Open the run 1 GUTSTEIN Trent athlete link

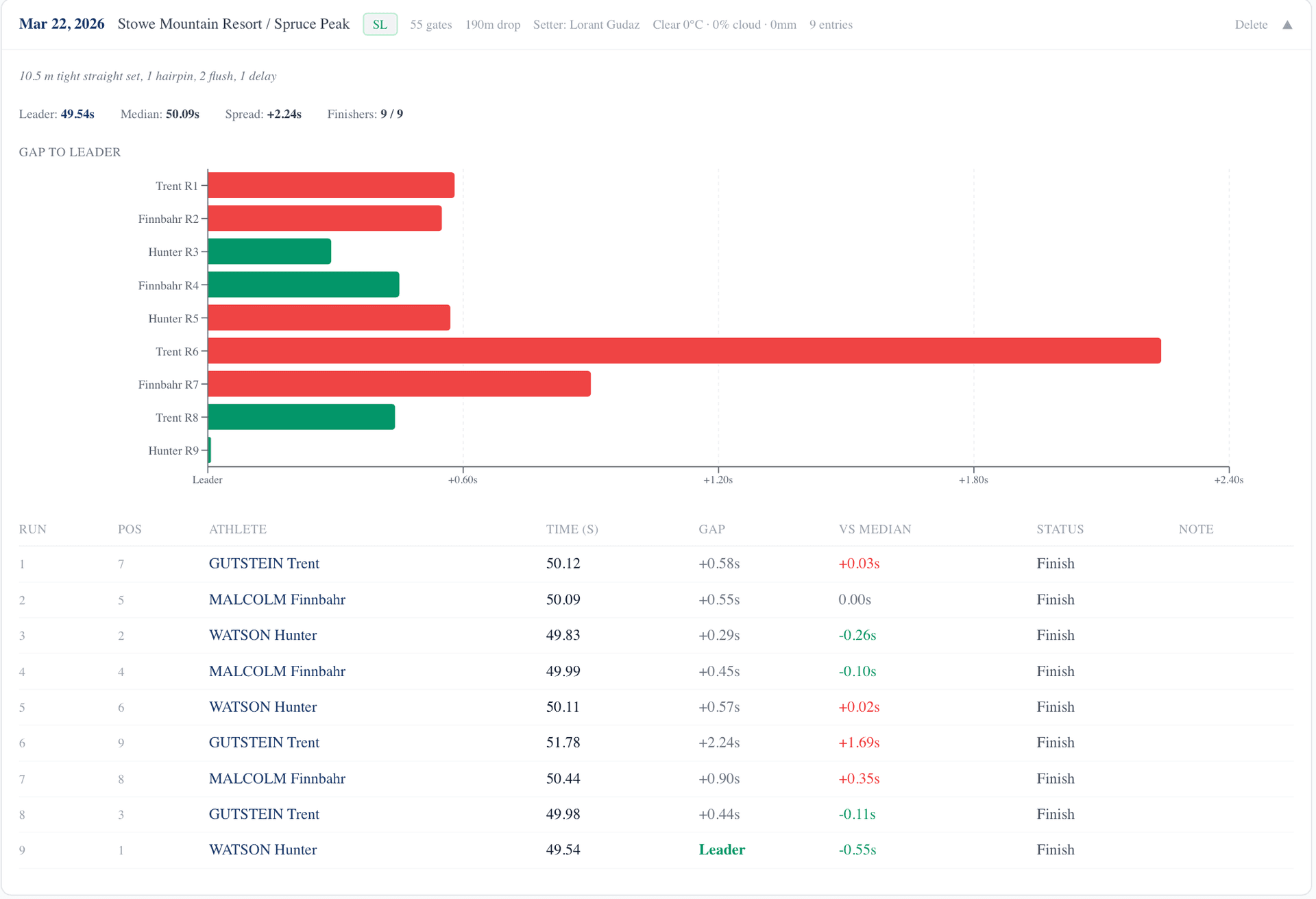click(264, 564)
